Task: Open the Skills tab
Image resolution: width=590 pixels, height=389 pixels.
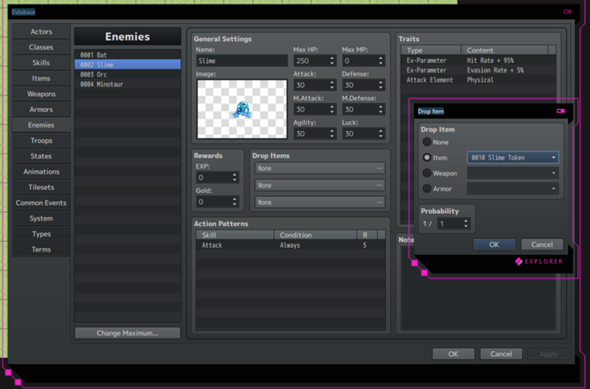Action: pos(41,63)
